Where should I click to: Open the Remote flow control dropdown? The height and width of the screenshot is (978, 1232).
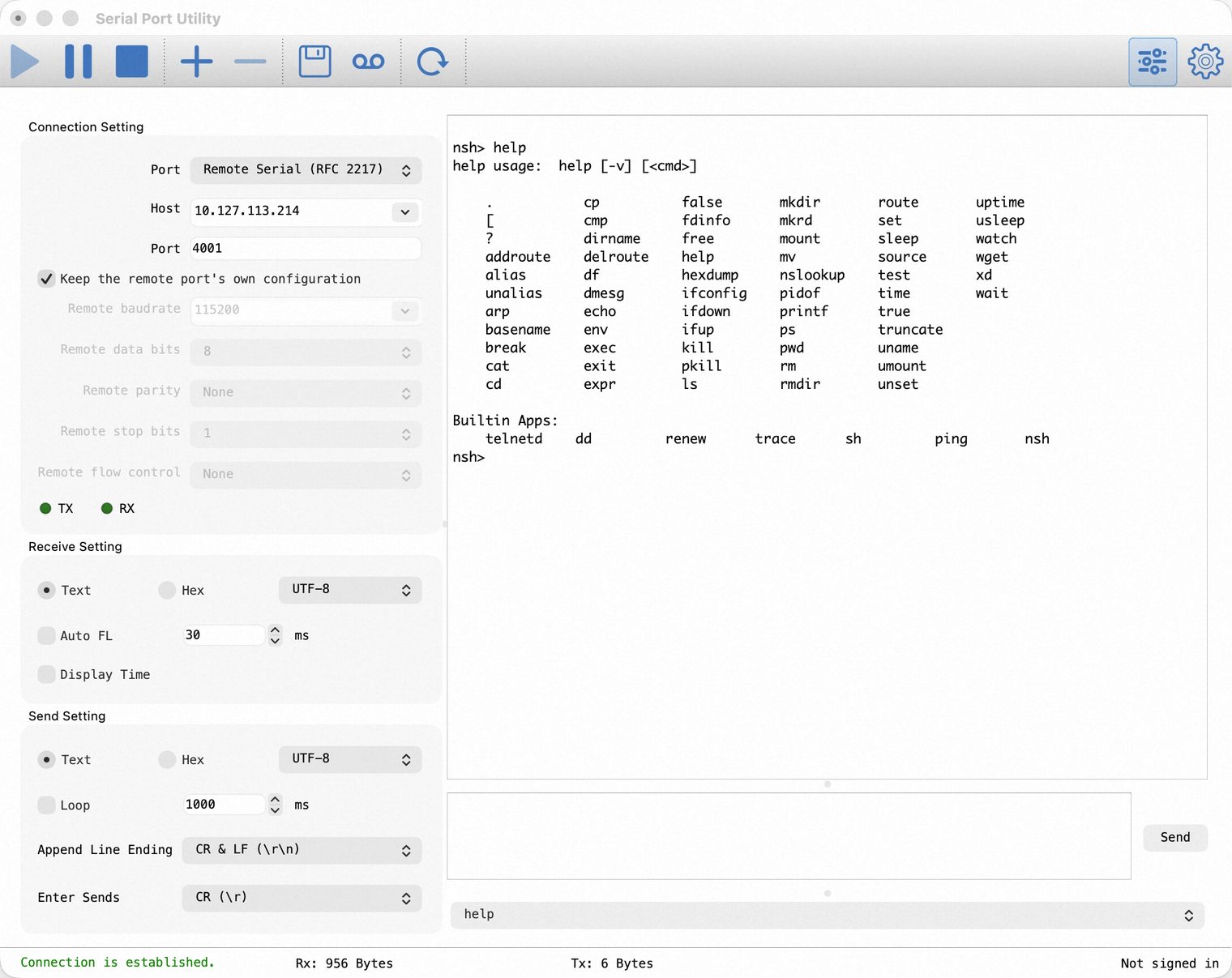click(x=306, y=474)
